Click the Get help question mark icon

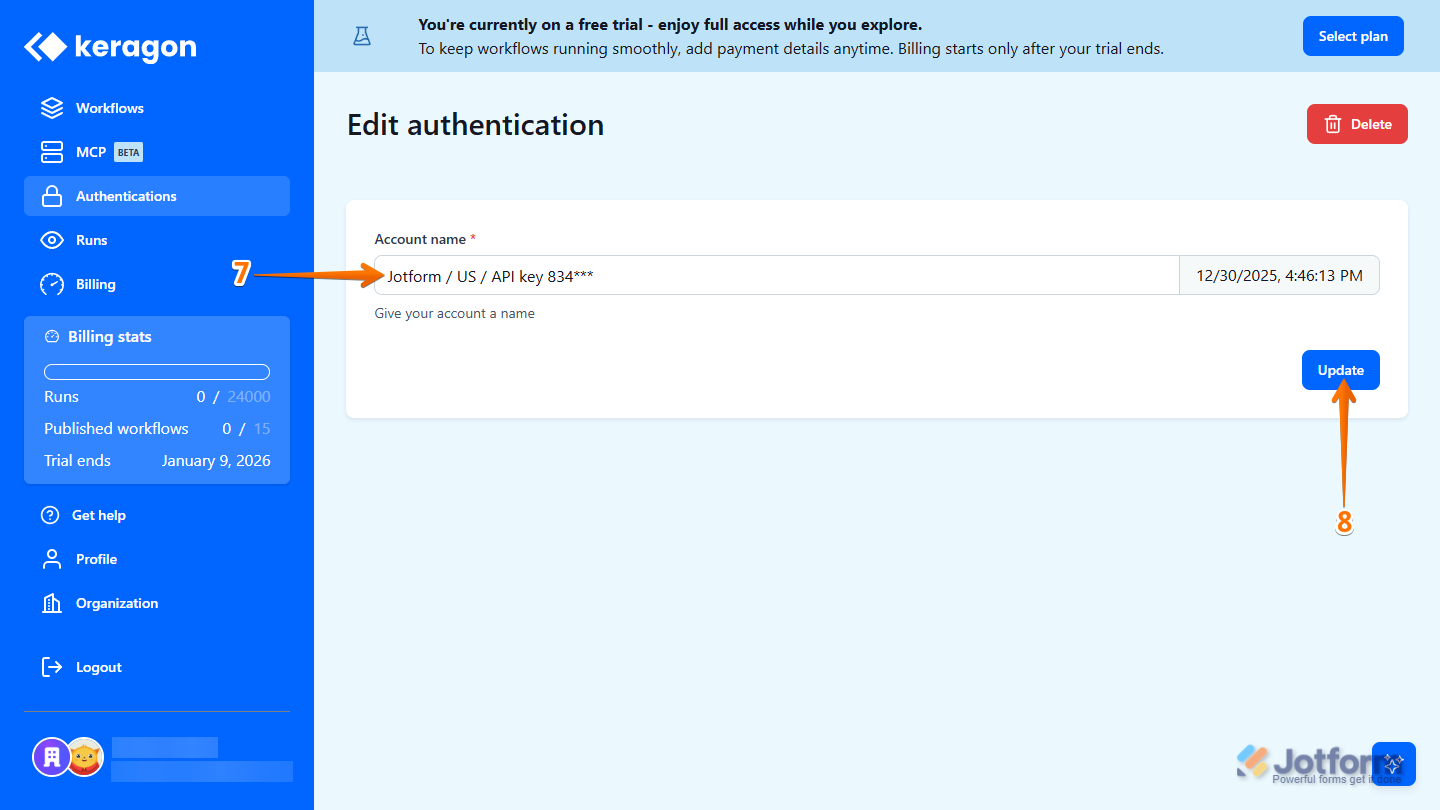pyautogui.click(x=51, y=515)
